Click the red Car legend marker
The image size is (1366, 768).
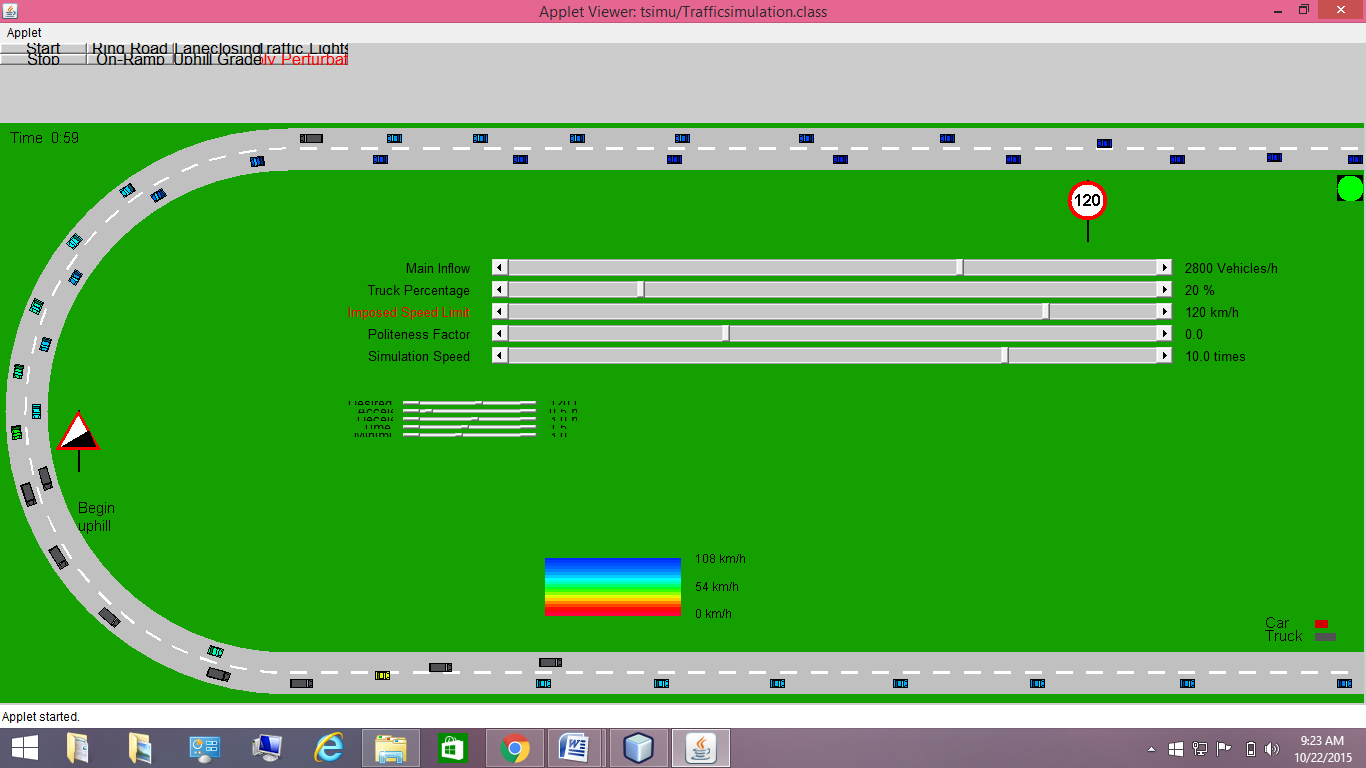1321,624
